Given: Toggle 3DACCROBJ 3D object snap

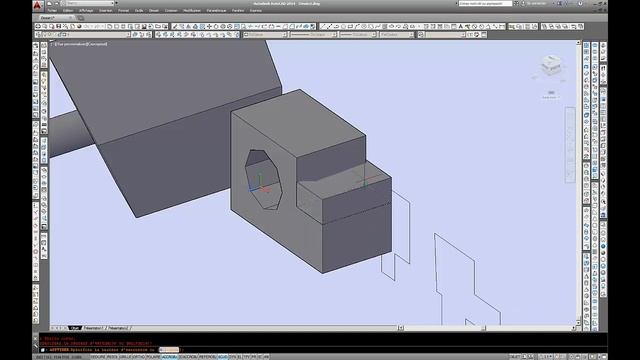Looking at the screenshot, I should click(x=188, y=357).
